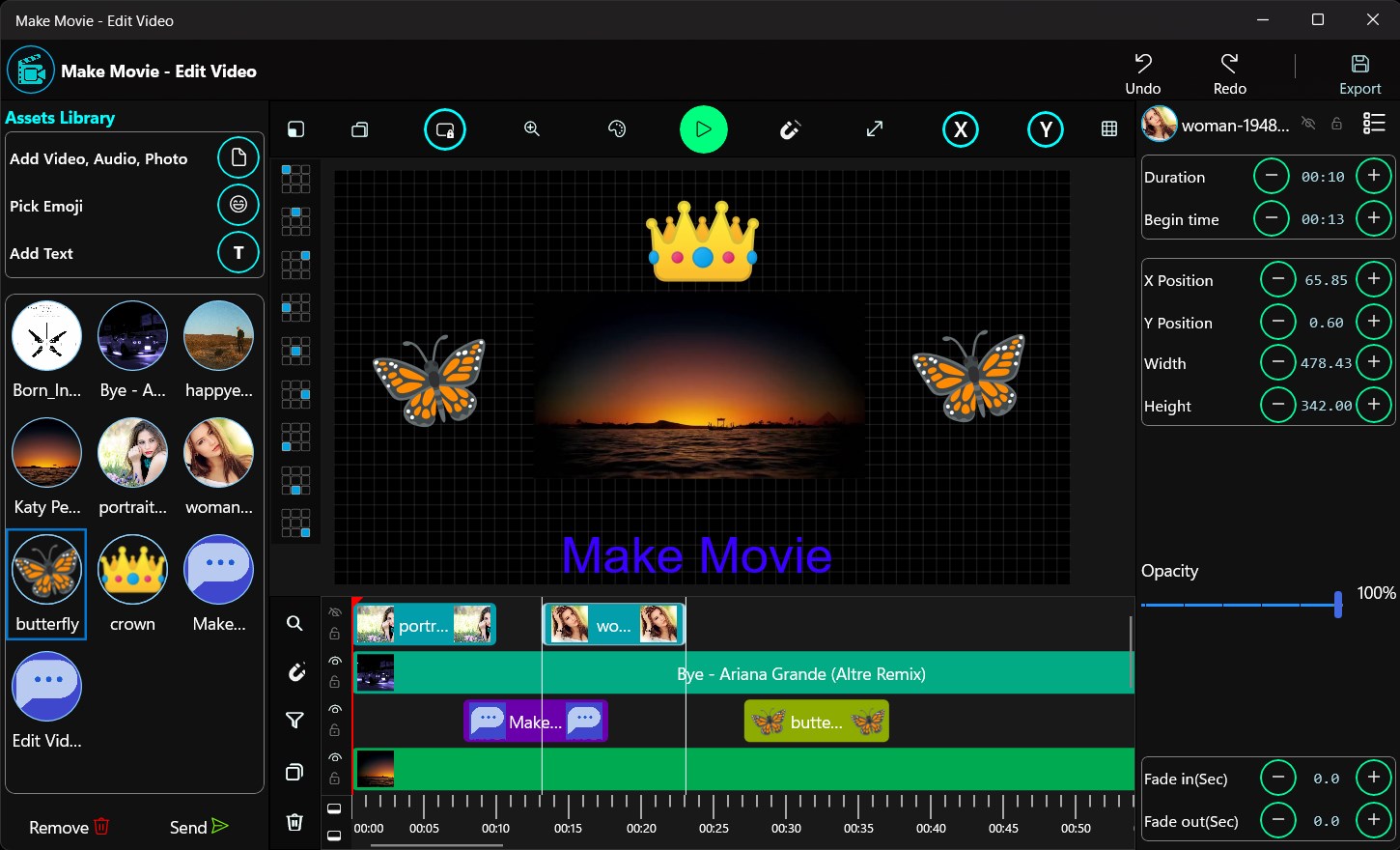The image size is (1400, 850).
Task: Click the Send button below the assets library
Action: 197,826
